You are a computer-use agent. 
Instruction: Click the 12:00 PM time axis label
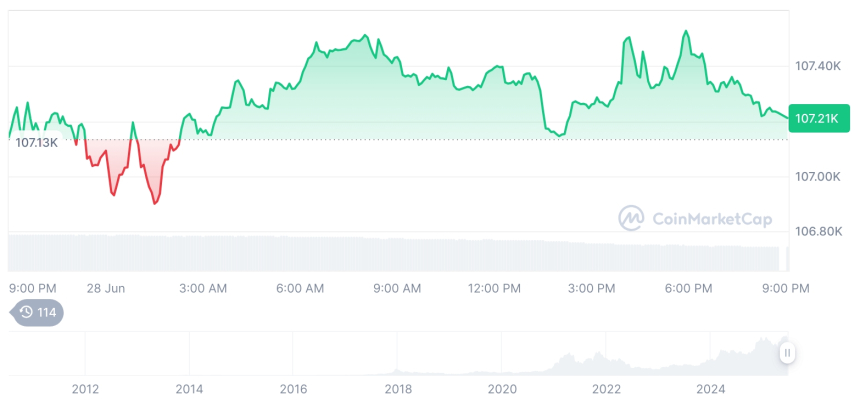coord(494,288)
